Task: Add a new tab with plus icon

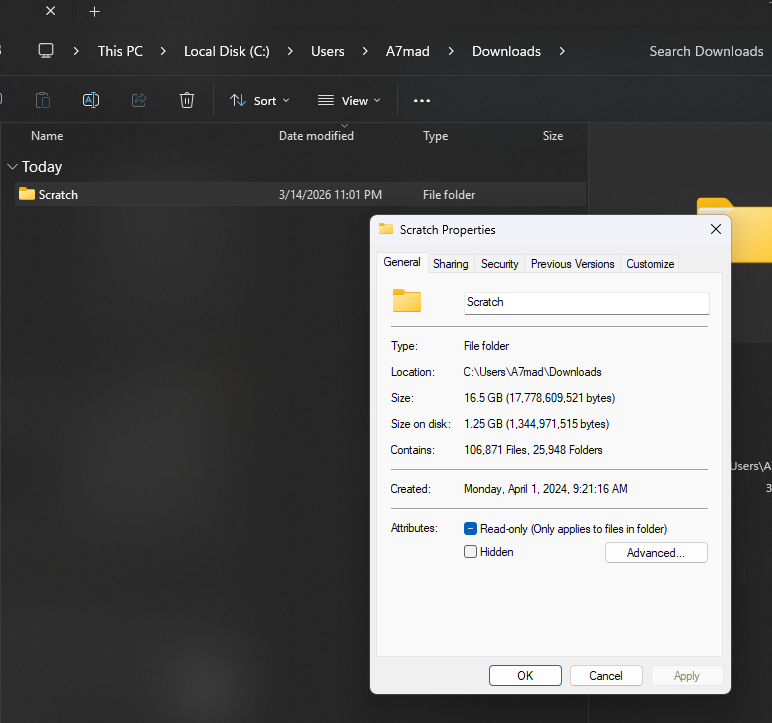Action: [x=95, y=11]
